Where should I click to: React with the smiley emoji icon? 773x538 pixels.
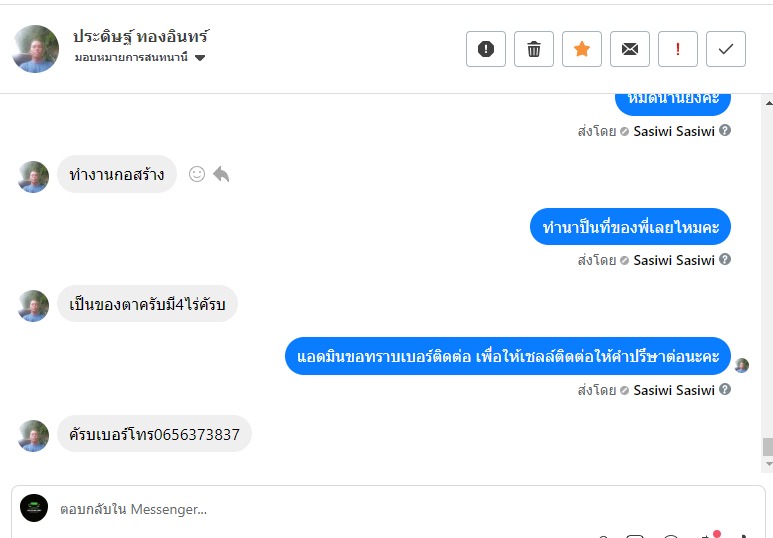tap(197, 174)
